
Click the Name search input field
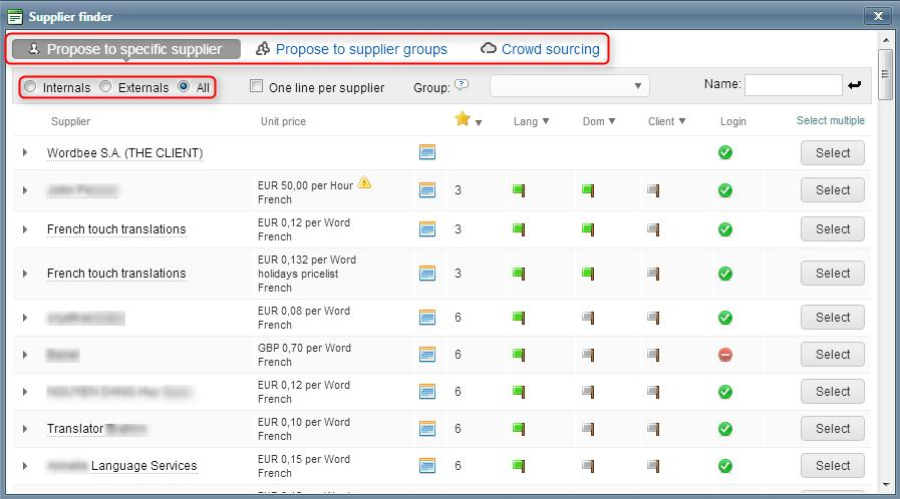pyautogui.click(x=793, y=86)
